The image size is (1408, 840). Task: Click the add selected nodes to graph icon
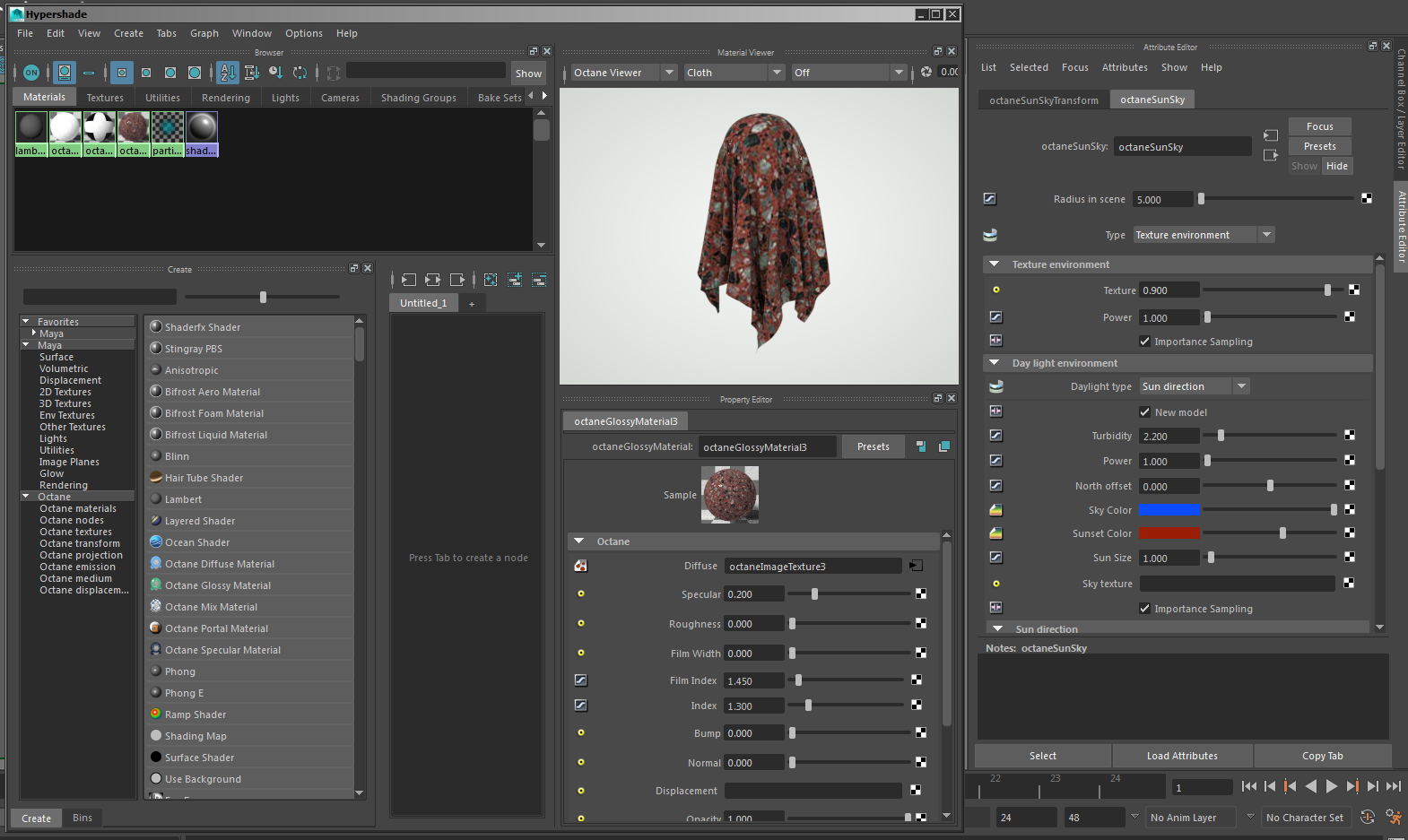click(x=515, y=280)
